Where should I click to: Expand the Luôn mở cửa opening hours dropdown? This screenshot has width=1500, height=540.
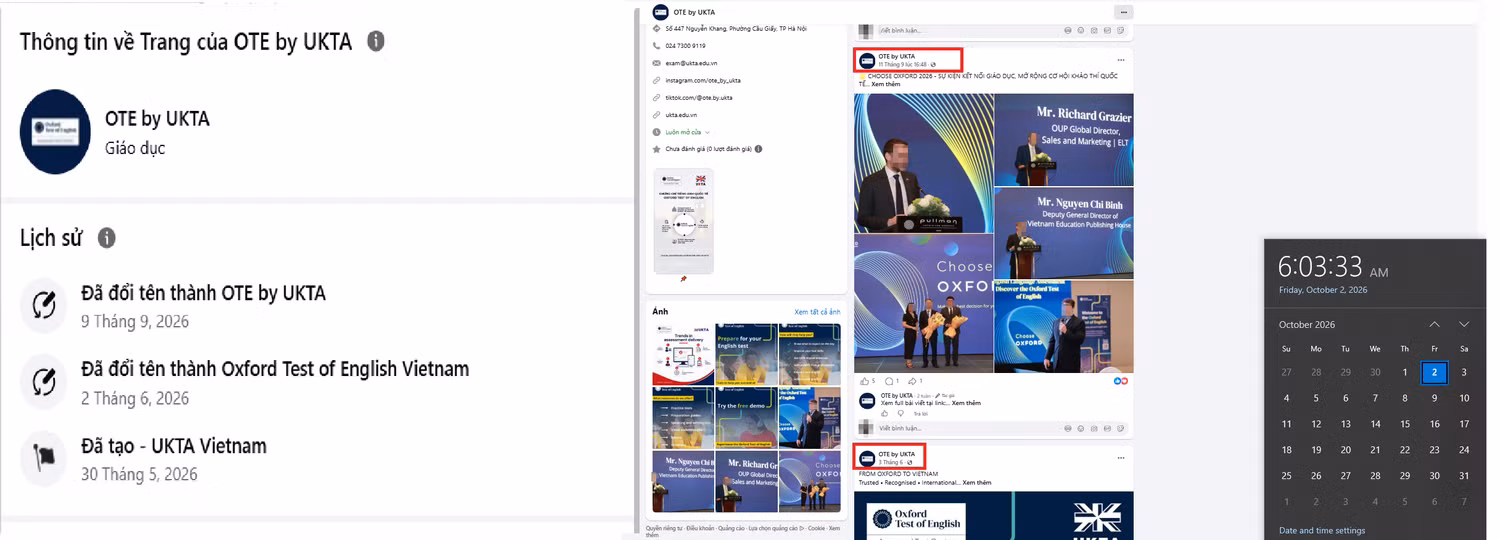pyautogui.click(x=708, y=132)
